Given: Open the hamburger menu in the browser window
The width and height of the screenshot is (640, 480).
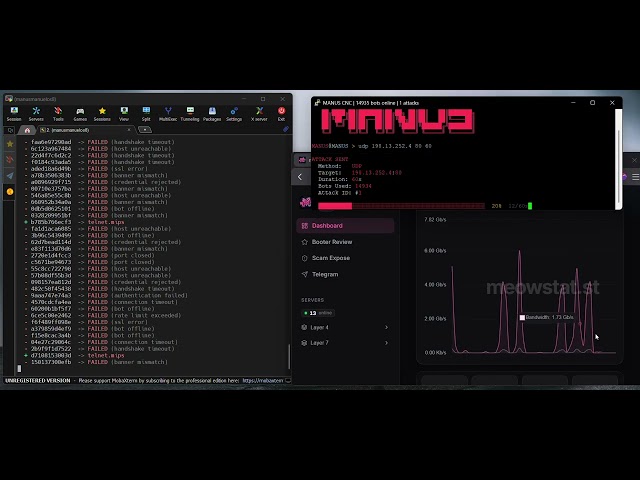Looking at the screenshot, I should pyautogui.click(x=636, y=177).
